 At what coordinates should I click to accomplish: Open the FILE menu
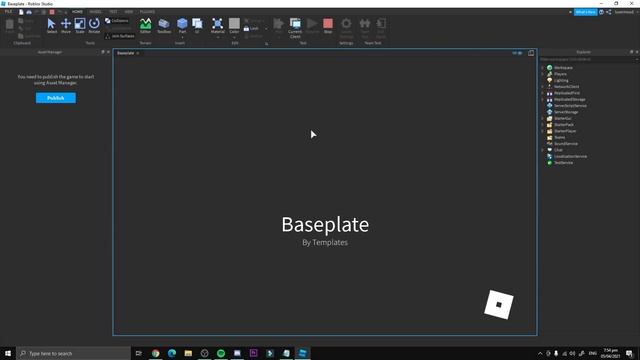(8, 12)
